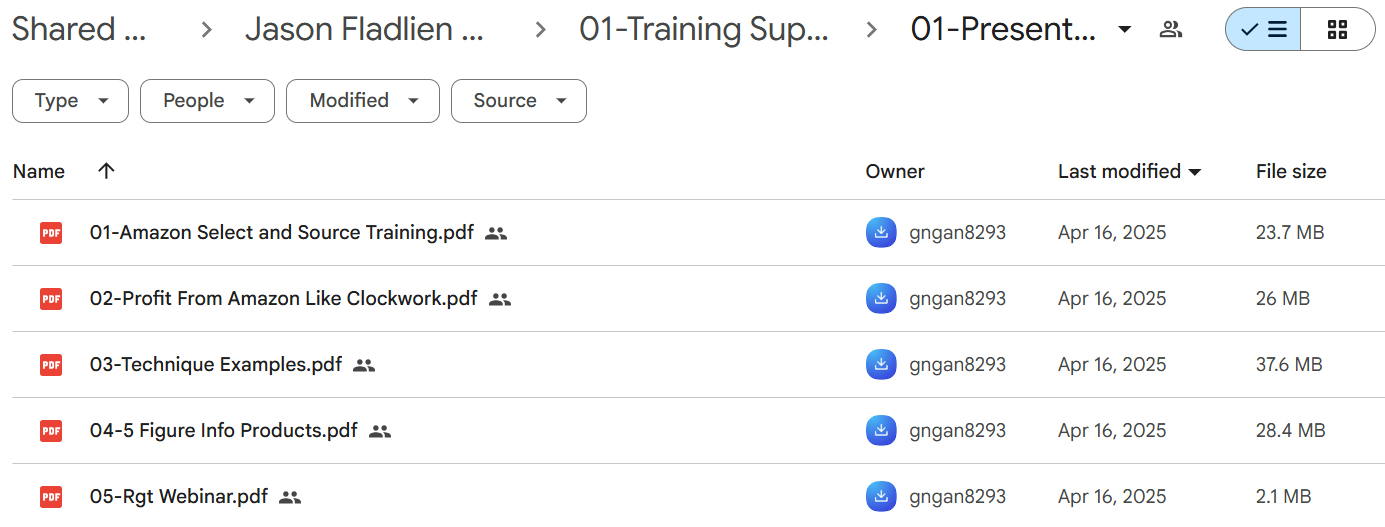Navigate to 01-Training Sup... breadcrumb

click(x=704, y=30)
